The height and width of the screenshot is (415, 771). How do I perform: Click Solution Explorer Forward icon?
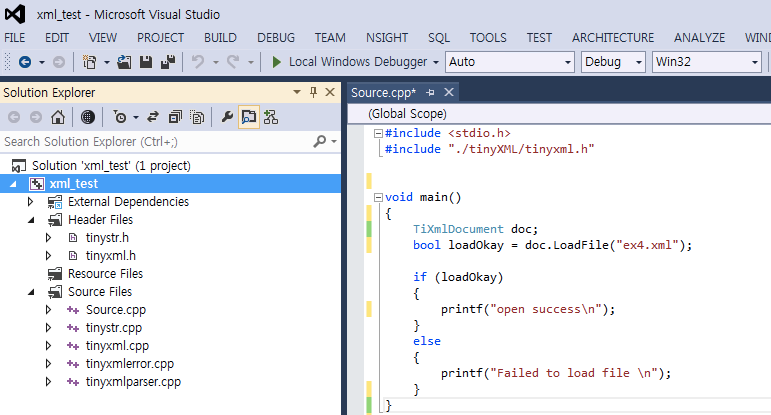click(x=36, y=117)
